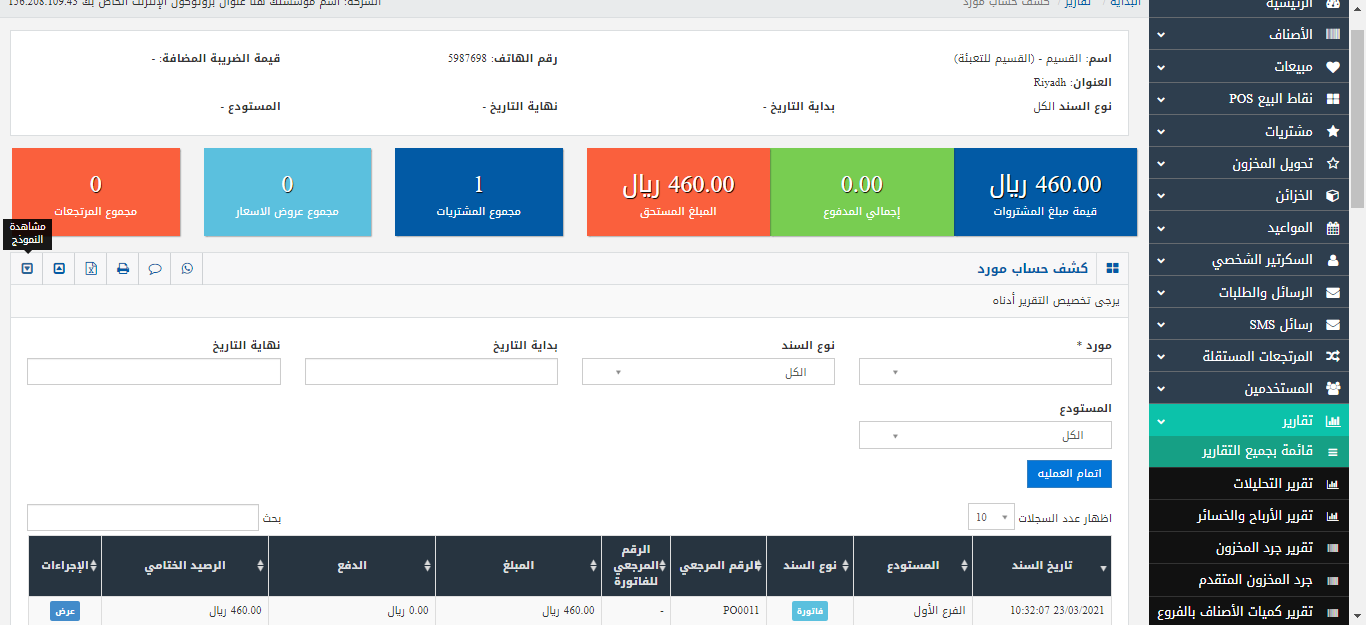1366x625 pixels.
Task: Open the نوع السند type dropdown
Action: pyautogui.click(x=708, y=372)
